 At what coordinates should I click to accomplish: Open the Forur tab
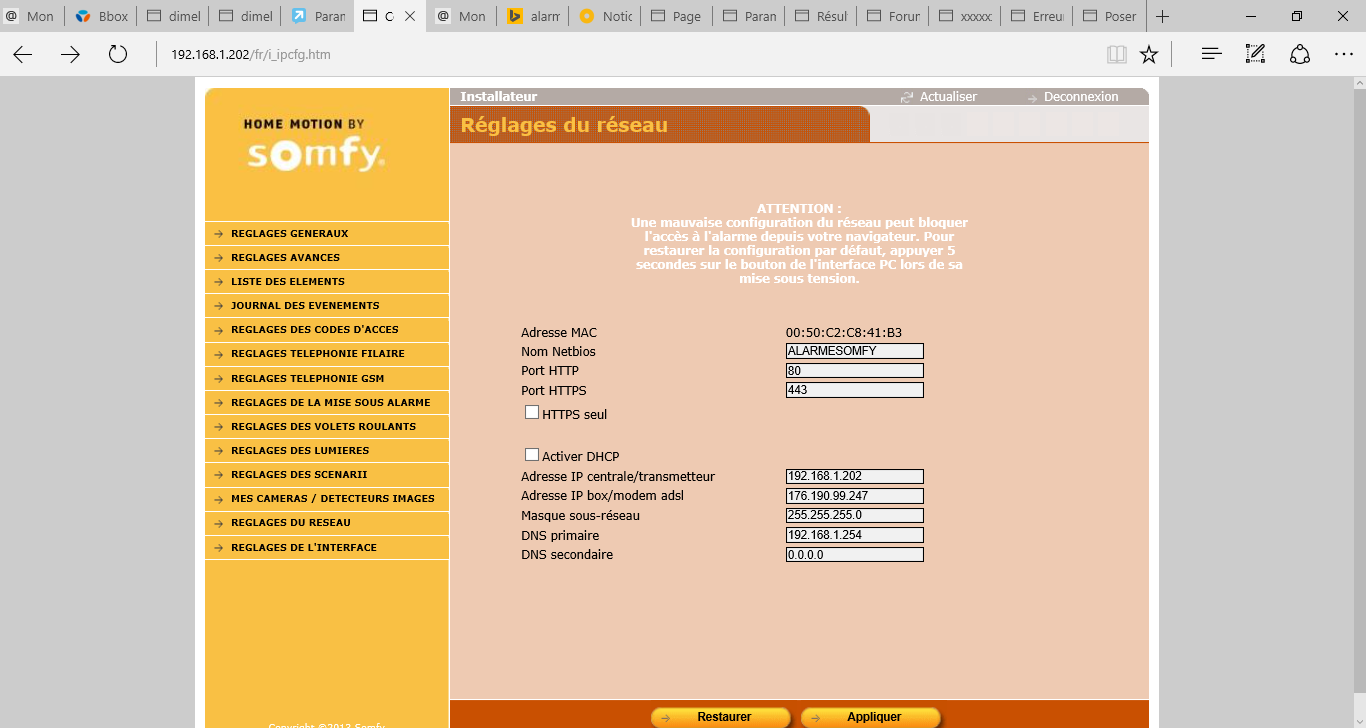(x=893, y=16)
